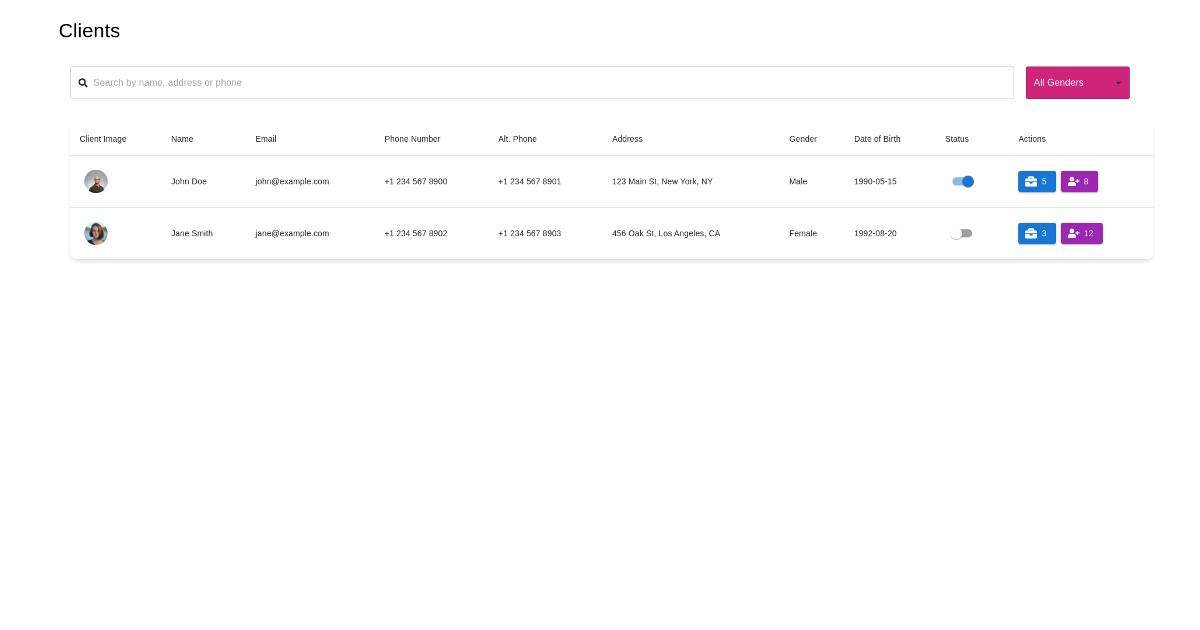Image resolution: width=1200 pixels, height=630 pixels.
Task: Click the Name column header
Action: (182, 139)
